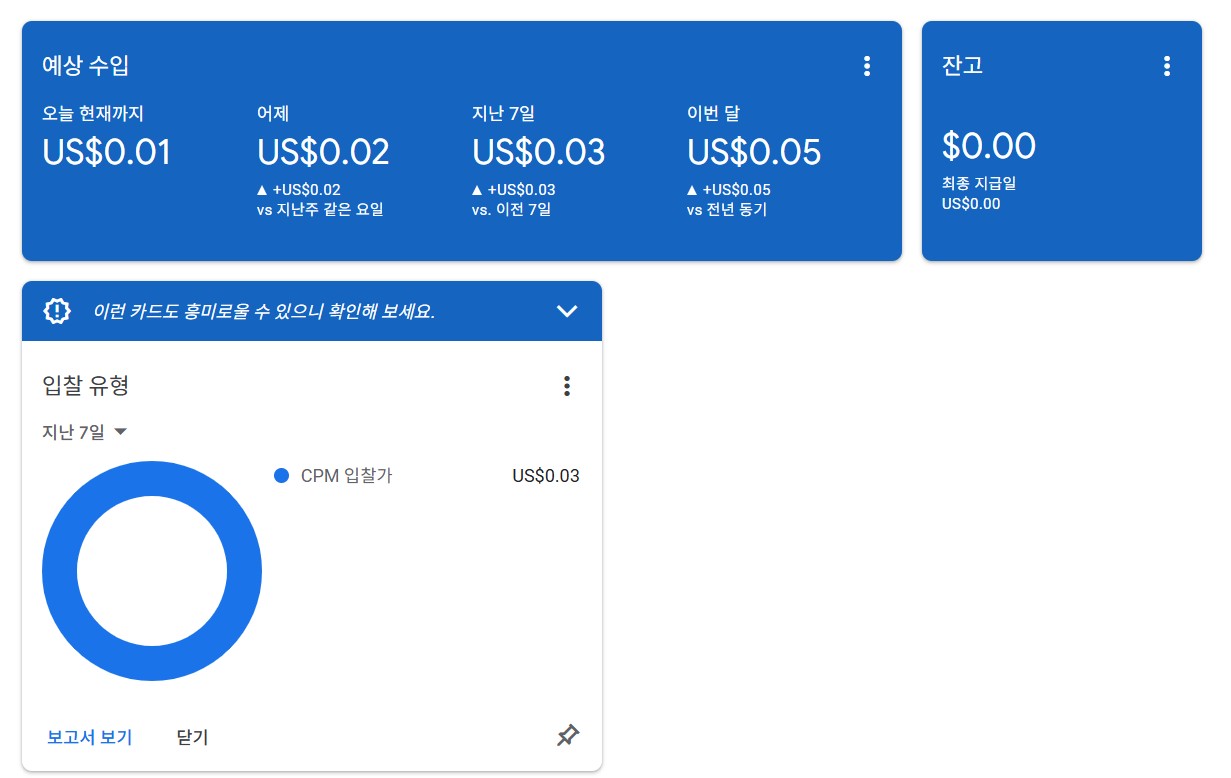The width and height of the screenshot is (1231, 778).
Task: Click the 닫기 button
Action: click(x=192, y=737)
